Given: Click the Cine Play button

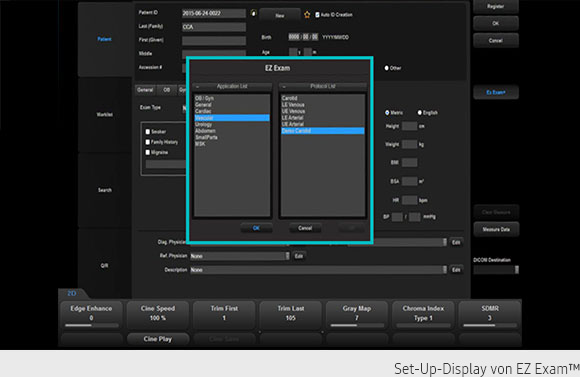Looking at the screenshot, I should 158,339.
